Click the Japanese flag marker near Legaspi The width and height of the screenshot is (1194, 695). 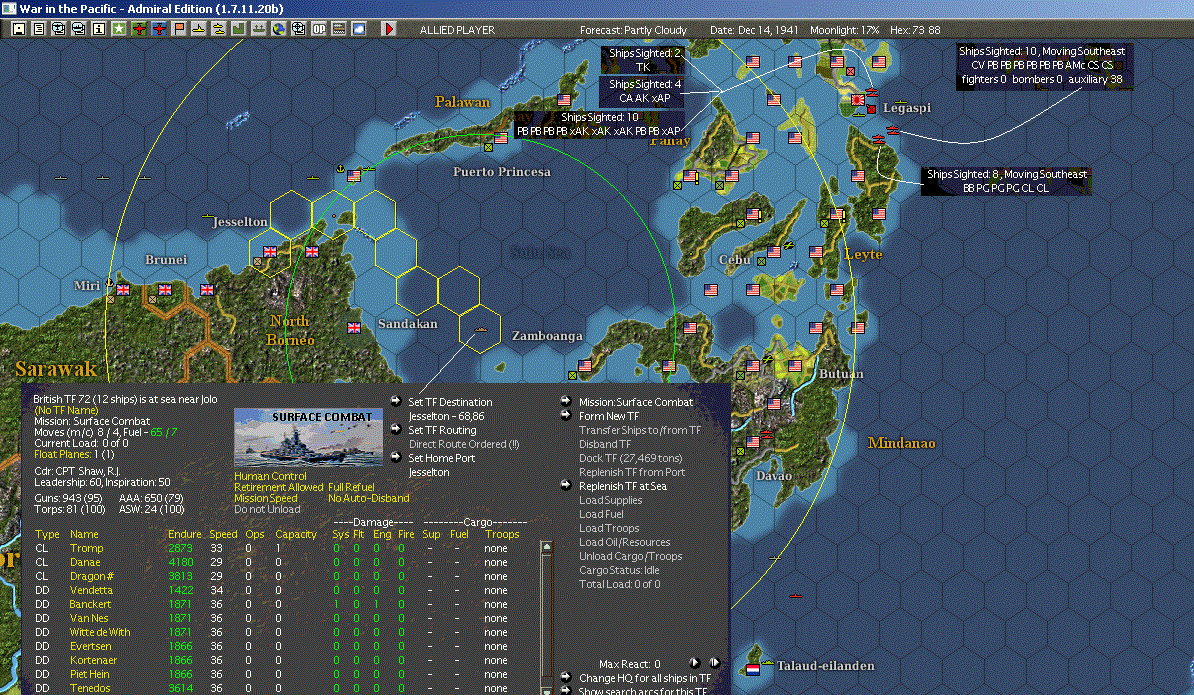point(857,100)
